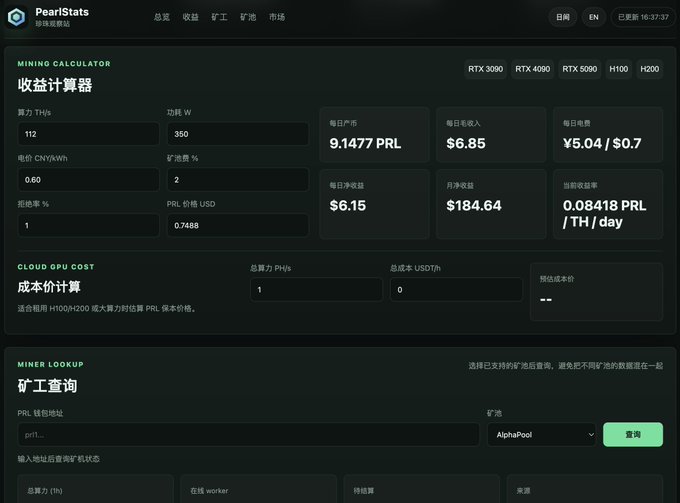Focus the 算力 TH/s input field
The height and width of the screenshot is (503, 680).
coord(88,134)
